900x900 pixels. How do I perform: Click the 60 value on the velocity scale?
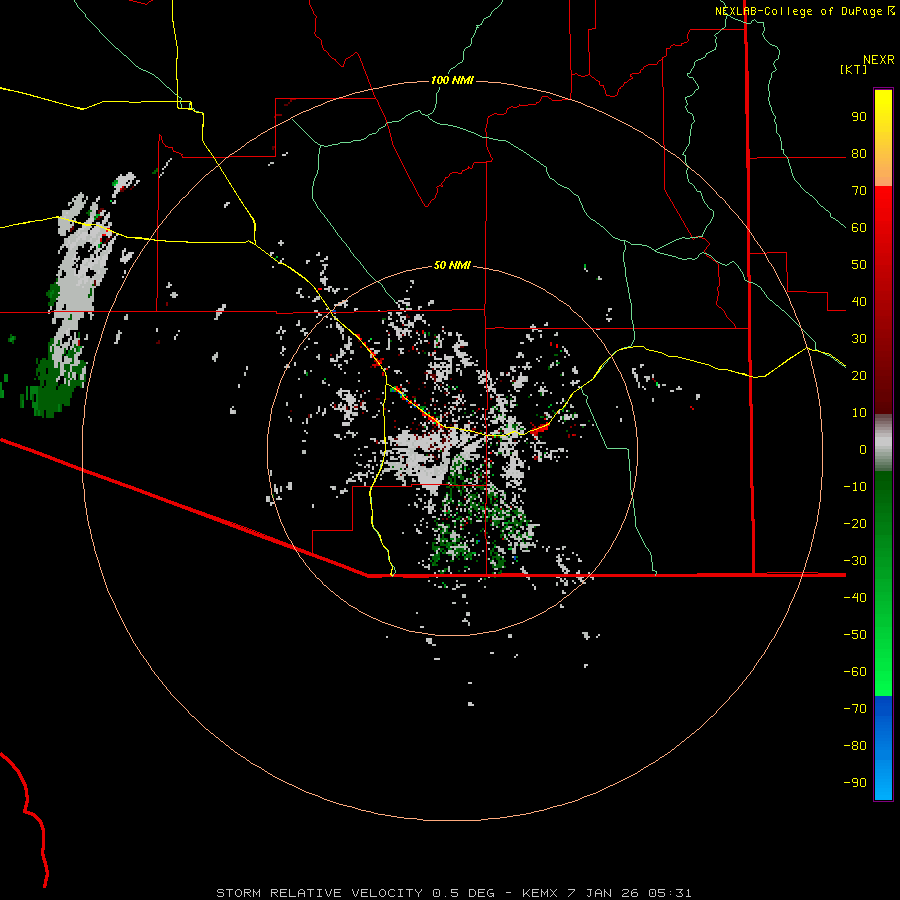[859, 228]
